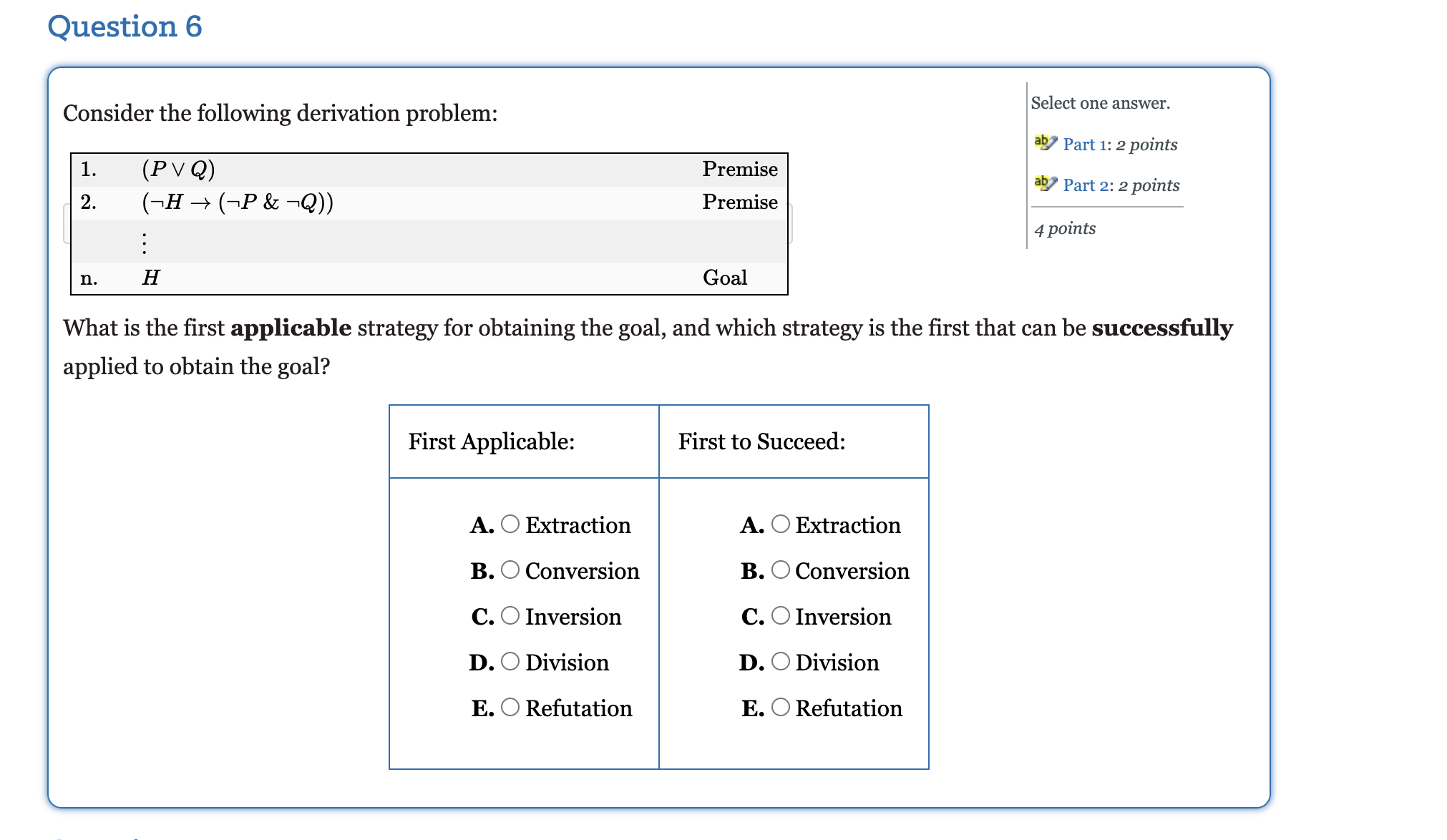Click the edit icon beside Part 2
This screenshot has height=840, width=1447.
click(x=1044, y=183)
